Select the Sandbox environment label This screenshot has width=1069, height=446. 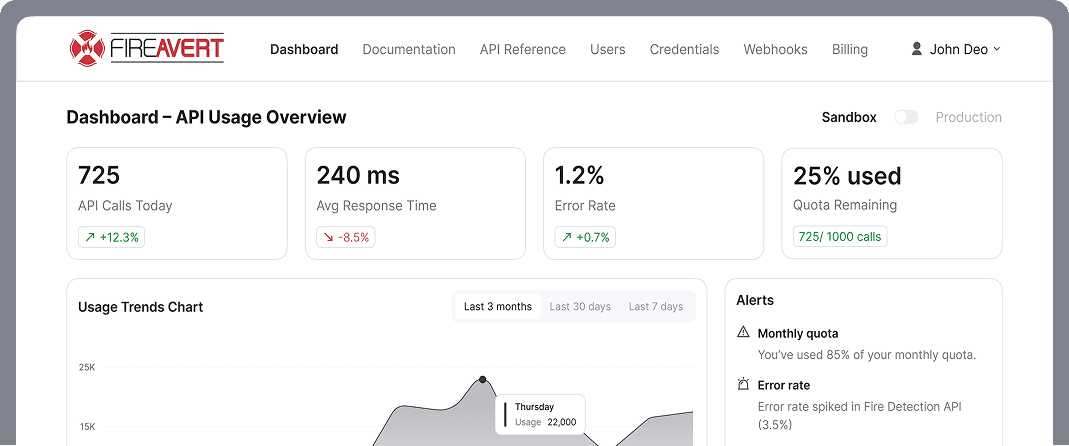click(x=849, y=117)
